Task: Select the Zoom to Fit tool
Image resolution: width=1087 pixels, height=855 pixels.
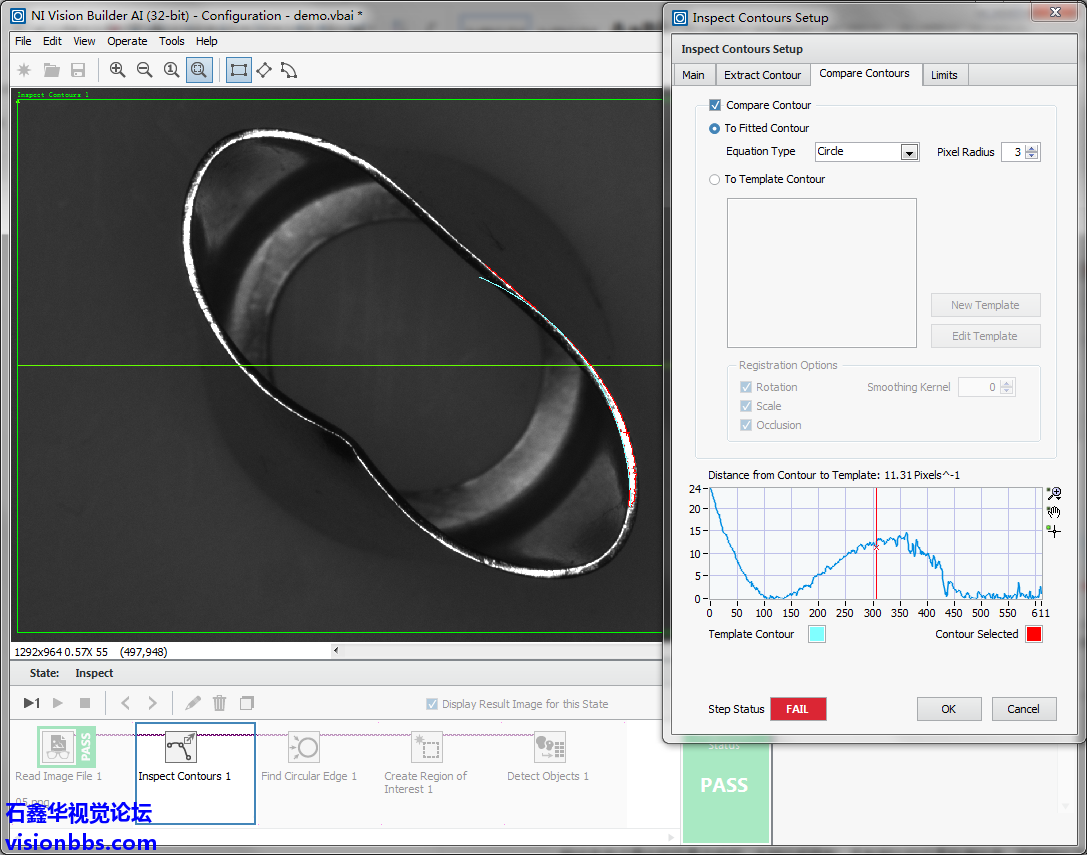Action: 199,70
